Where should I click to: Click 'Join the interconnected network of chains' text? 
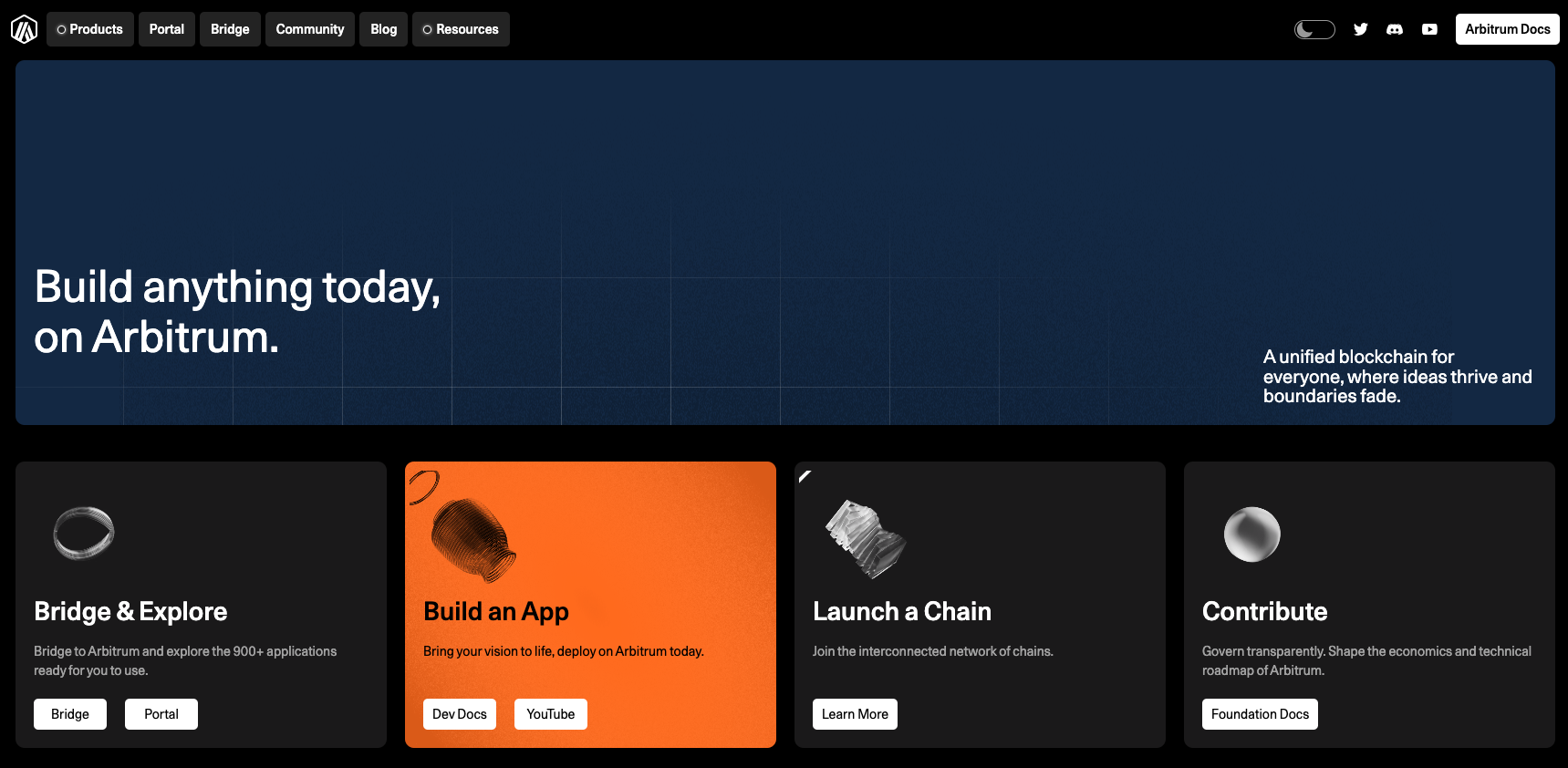(x=933, y=651)
